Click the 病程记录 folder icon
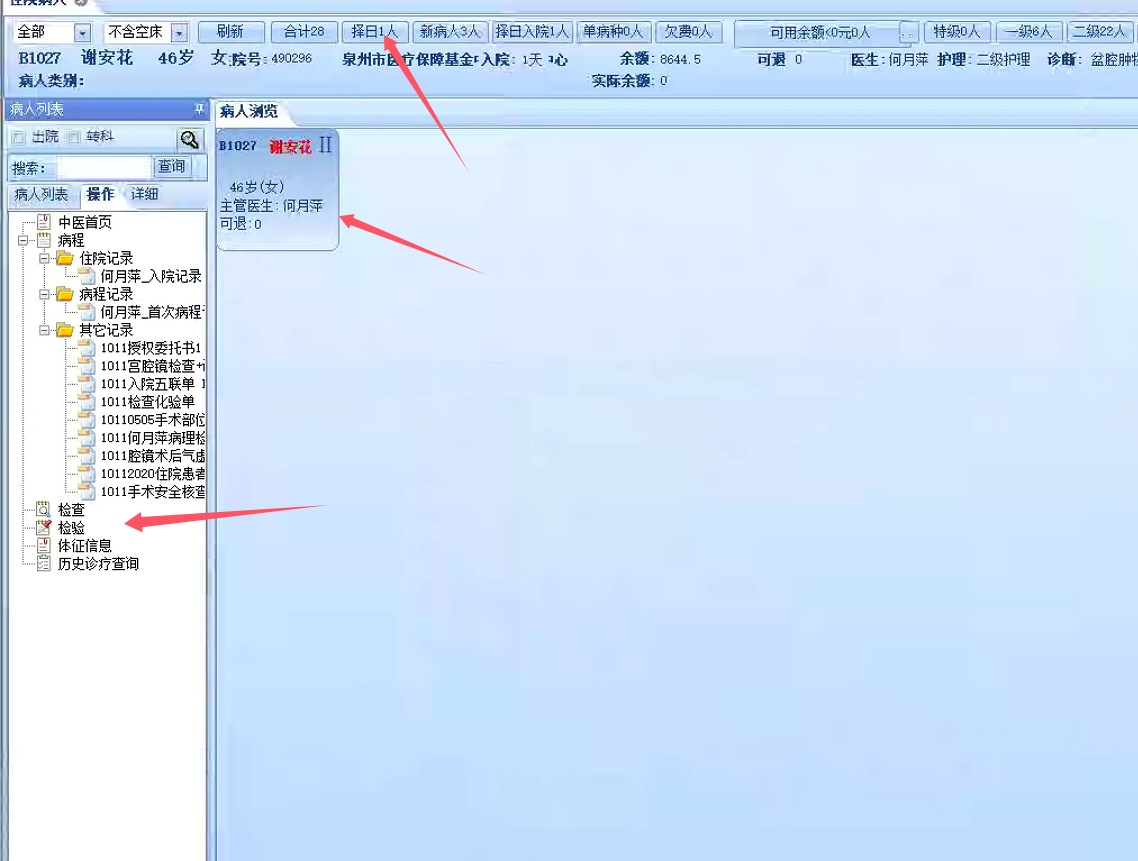 click(x=65, y=293)
